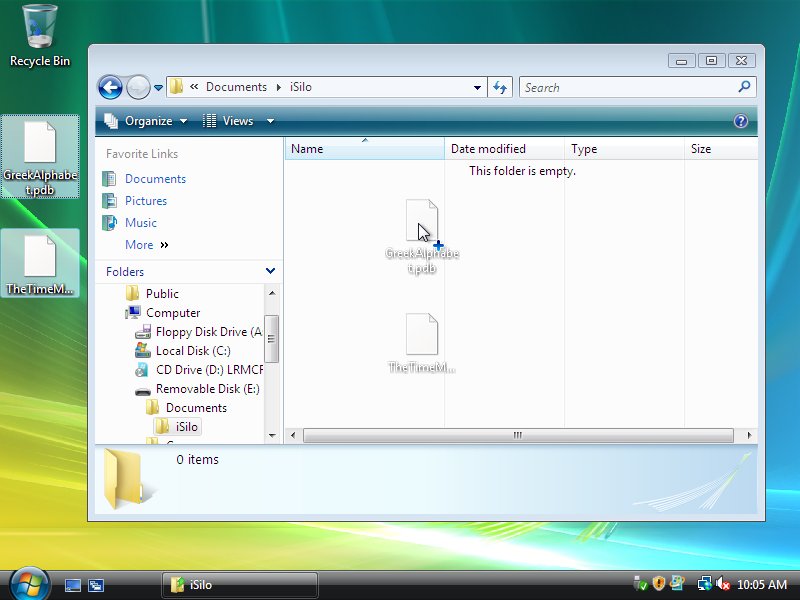800x600 pixels.
Task: Expand the More favorite links
Action: pos(147,245)
